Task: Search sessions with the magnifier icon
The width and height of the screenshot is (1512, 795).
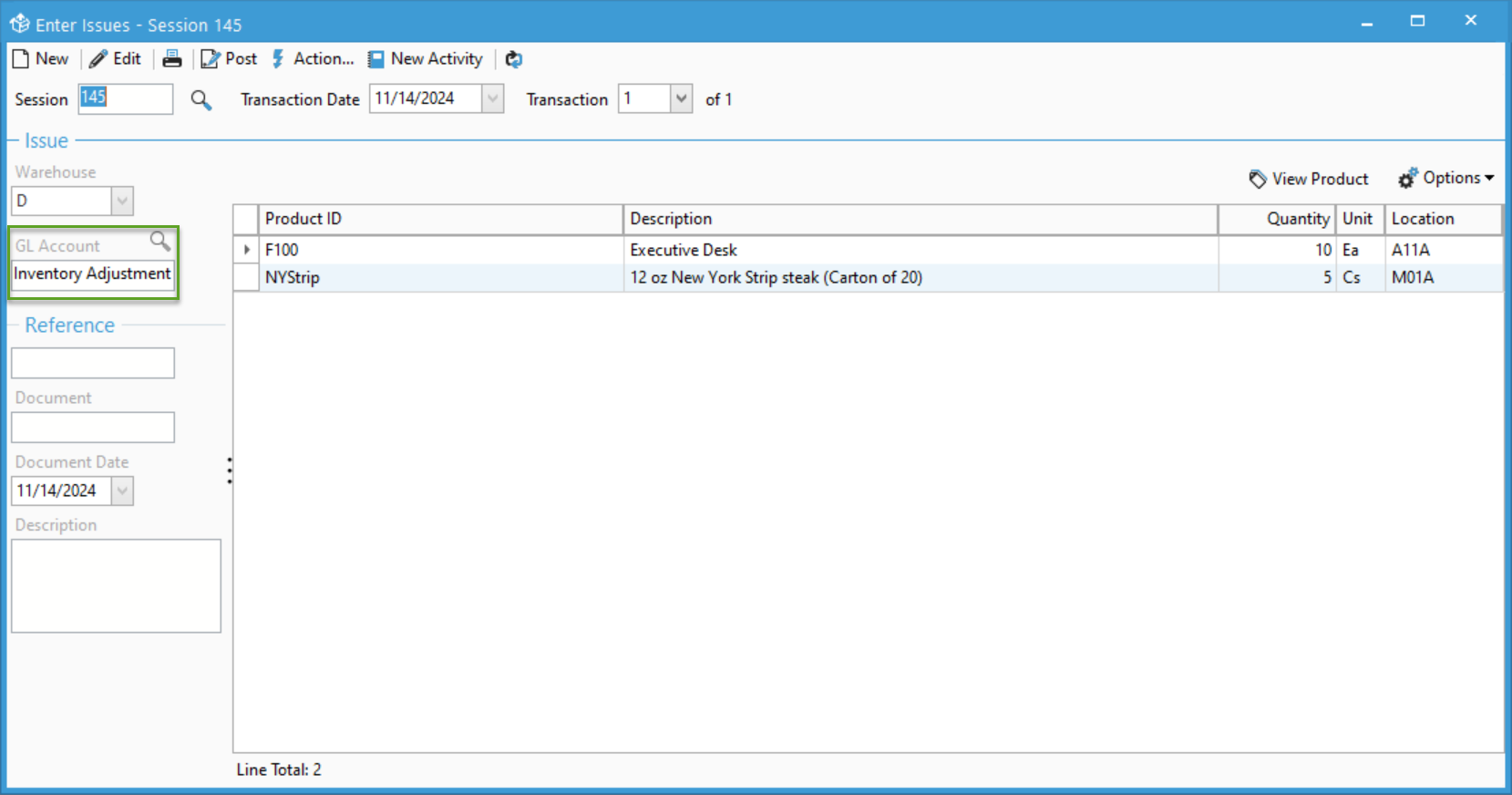Action: point(201,99)
